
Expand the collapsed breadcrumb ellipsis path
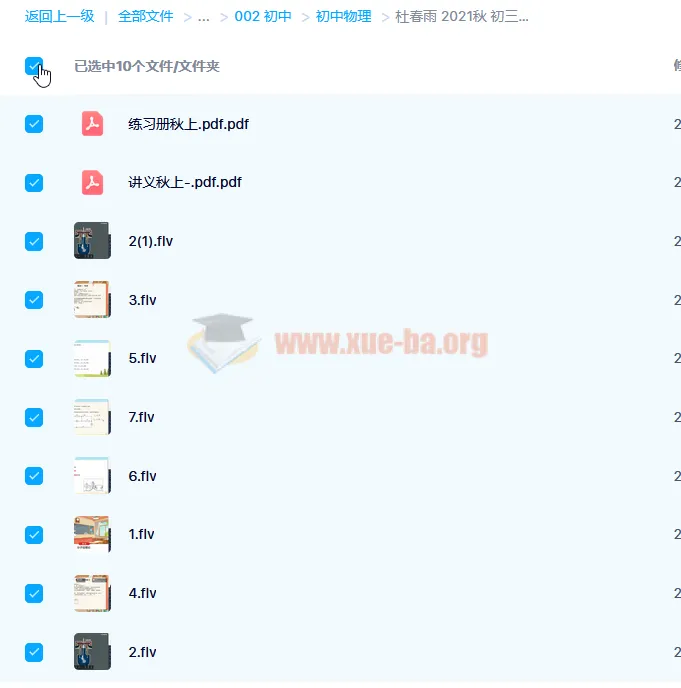[203, 17]
